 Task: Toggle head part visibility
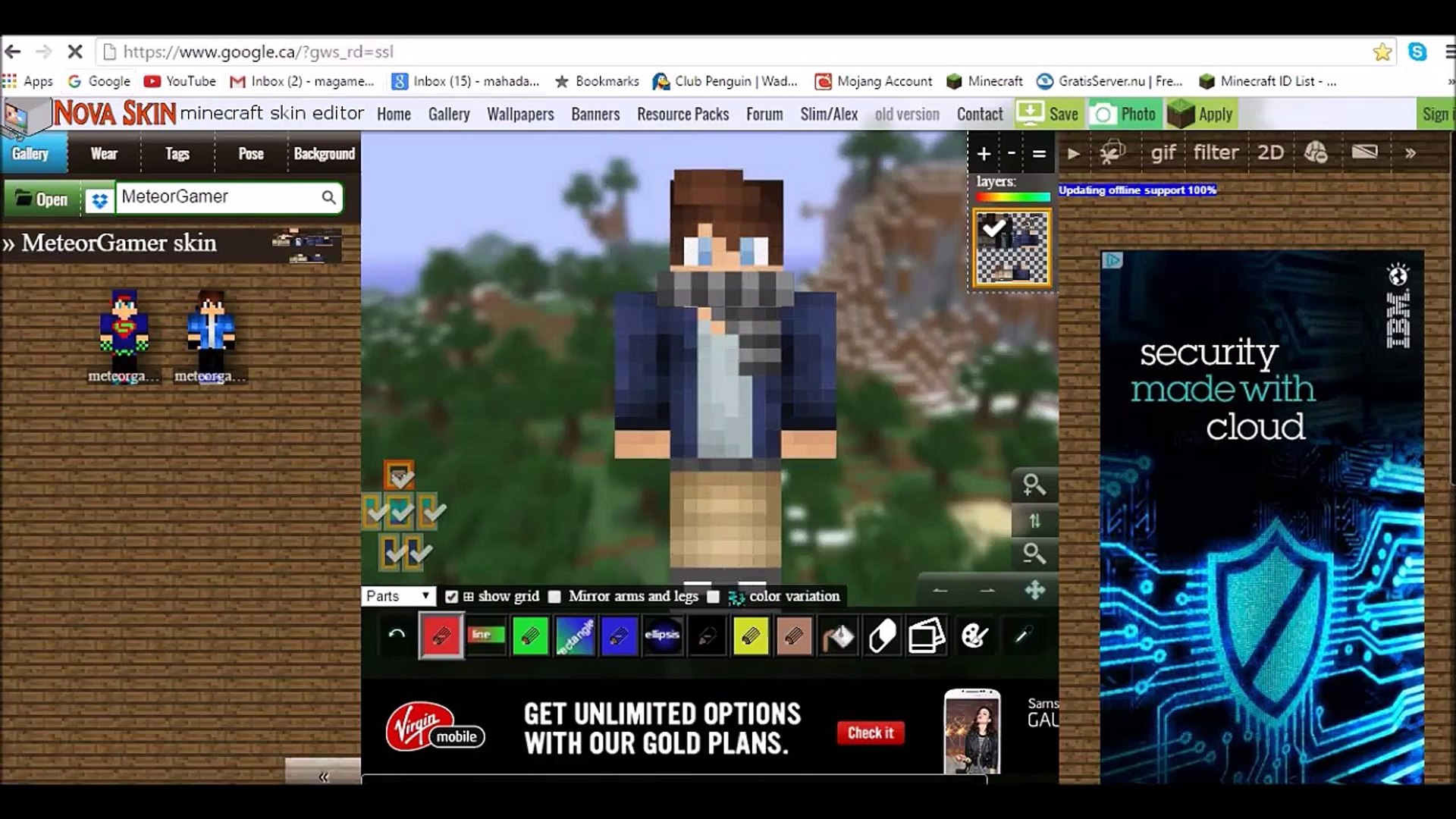pos(399,475)
